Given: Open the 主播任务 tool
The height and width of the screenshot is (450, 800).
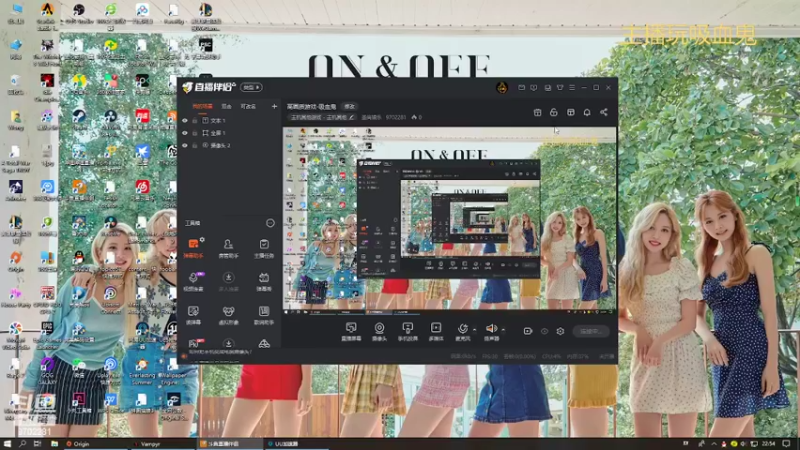Looking at the screenshot, I should (x=264, y=248).
